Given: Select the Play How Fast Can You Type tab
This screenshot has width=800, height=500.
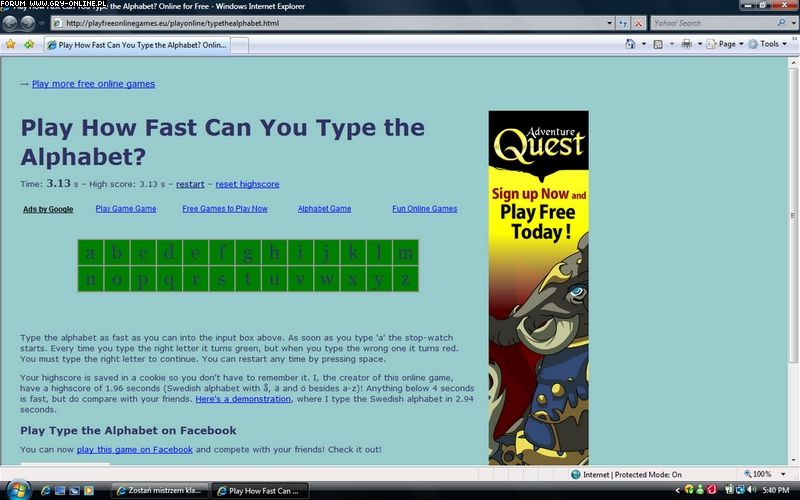Looking at the screenshot, I should point(138,45).
